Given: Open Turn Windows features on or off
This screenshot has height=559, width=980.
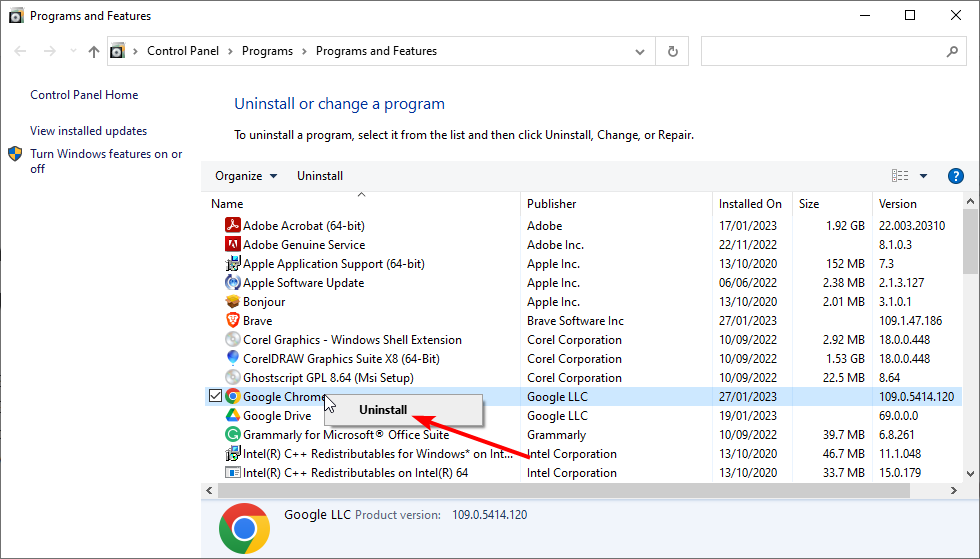Looking at the screenshot, I should (106, 161).
